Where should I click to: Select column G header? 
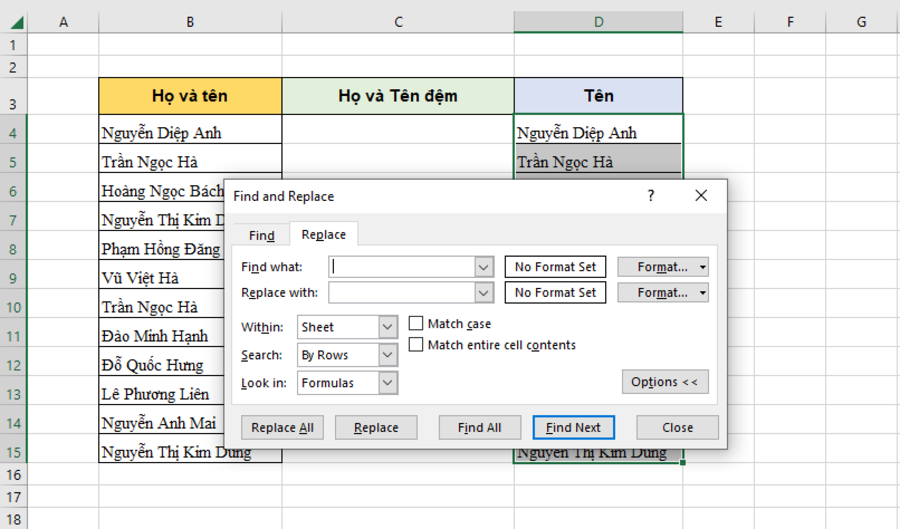pos(862,22)
